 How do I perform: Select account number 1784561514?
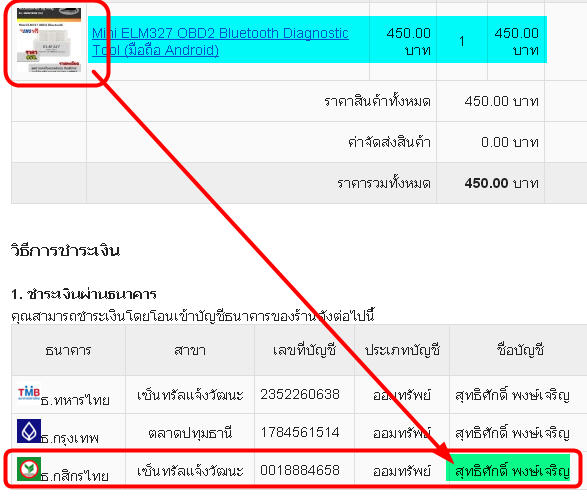[300, 433]
